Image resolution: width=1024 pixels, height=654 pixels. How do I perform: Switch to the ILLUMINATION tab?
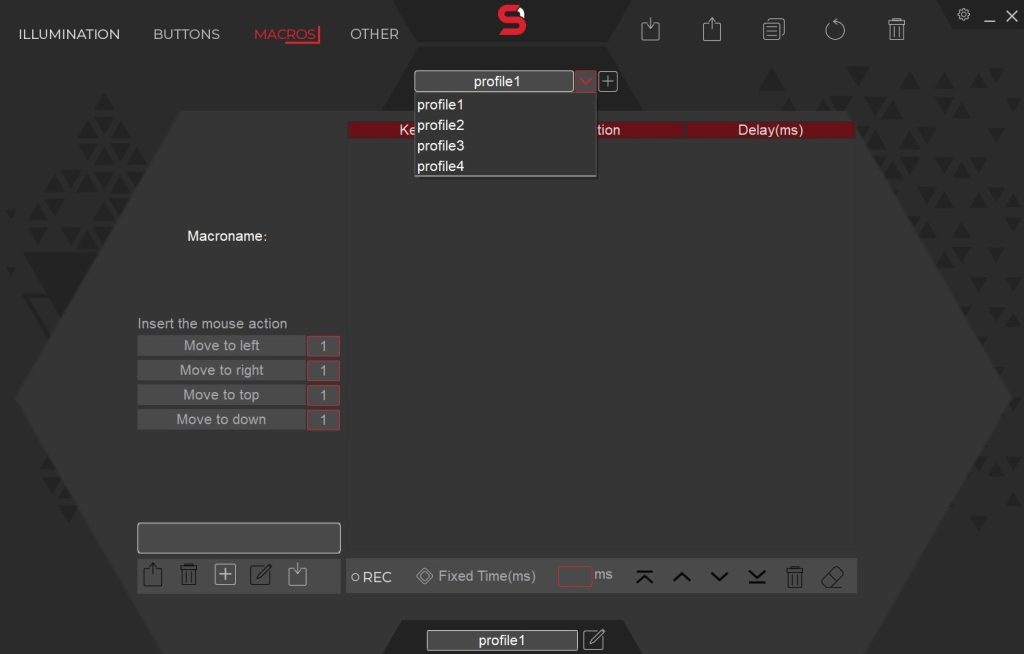point(69,34)
